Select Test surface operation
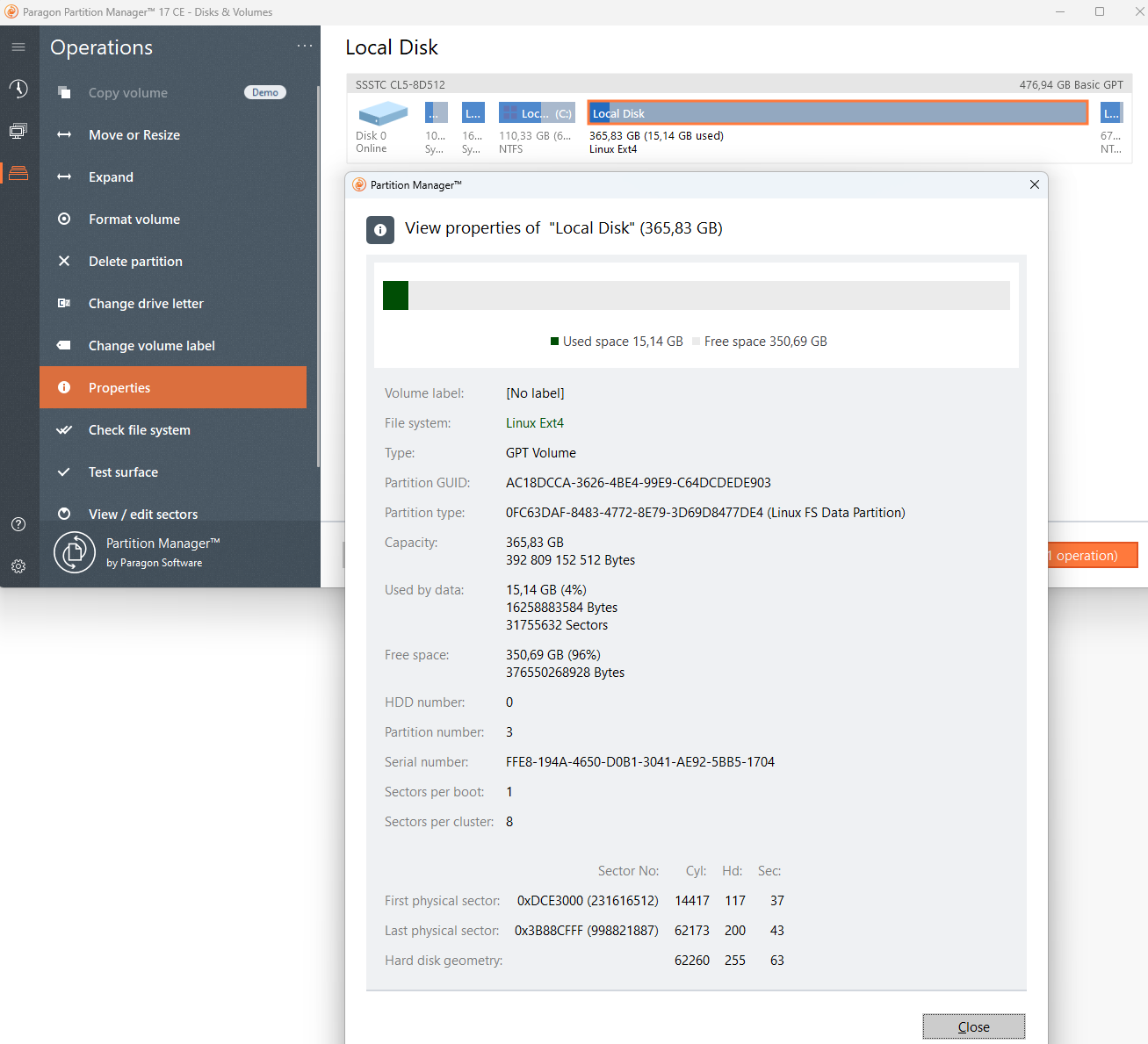The width and height of the screenshot is (1148, 1044). point(173,472)
